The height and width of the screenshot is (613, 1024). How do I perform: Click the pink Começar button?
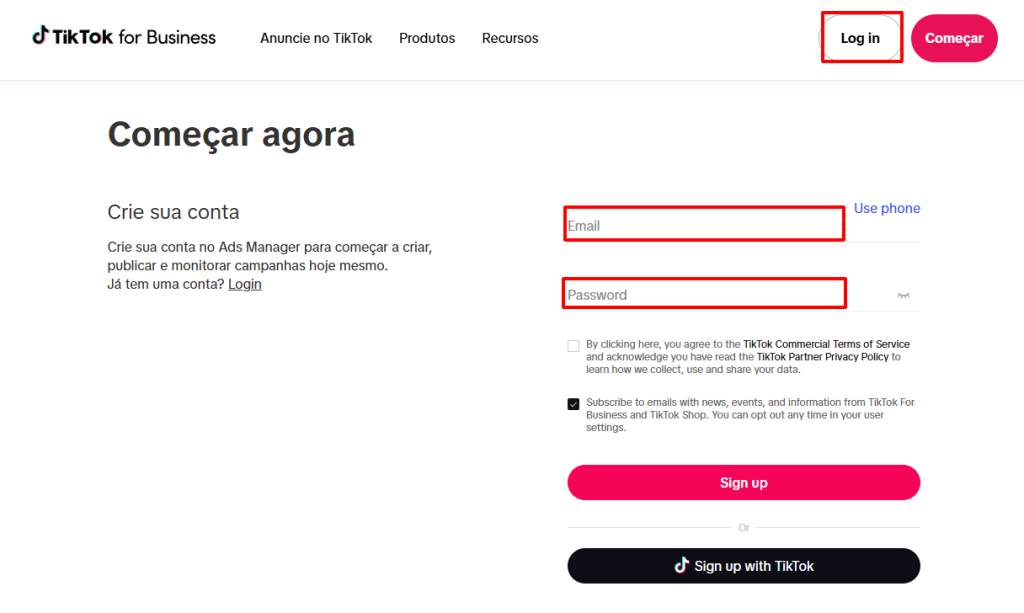(x=954, y=38)
